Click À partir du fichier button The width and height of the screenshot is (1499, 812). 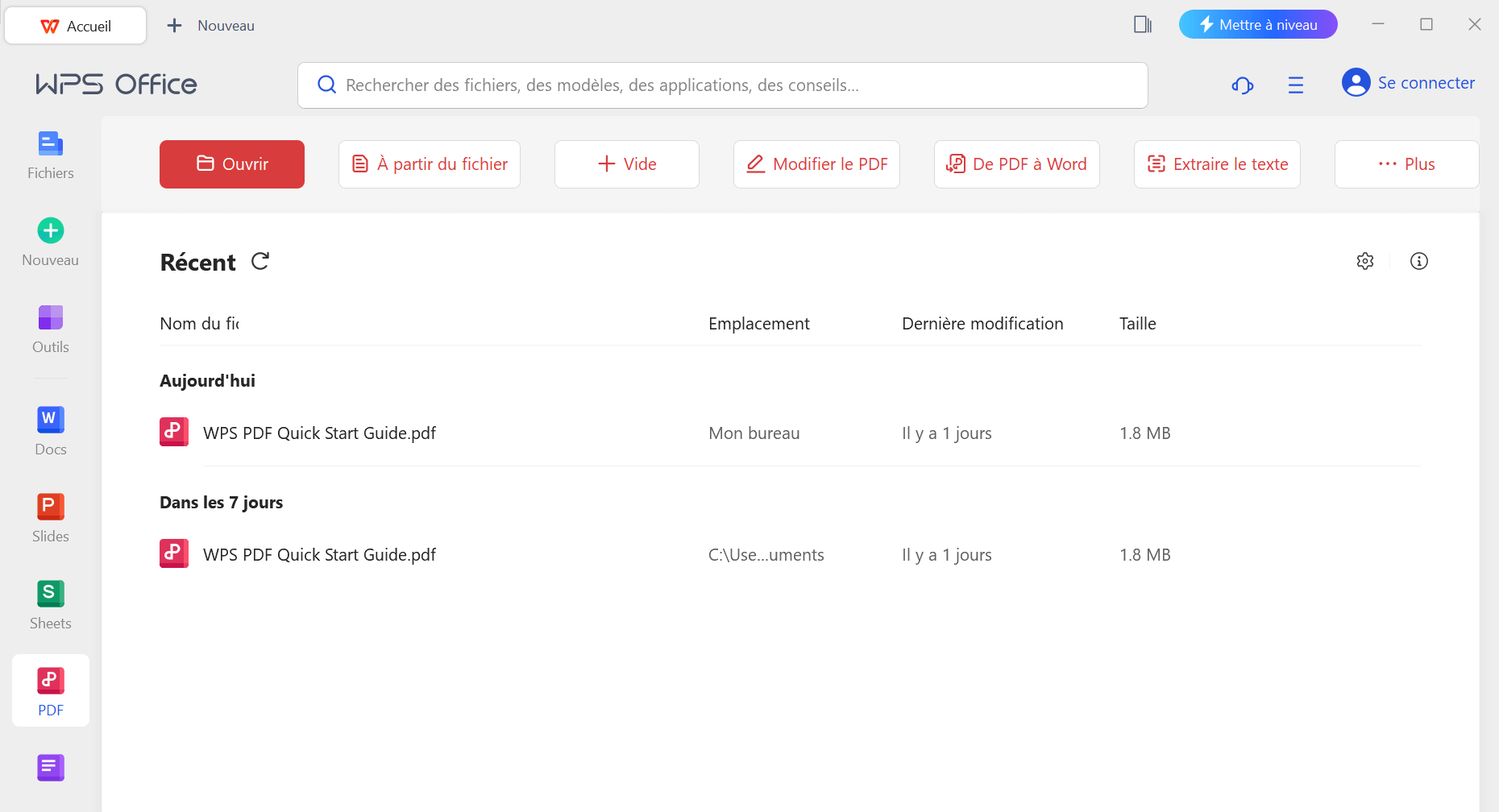[x=430, y=164]
